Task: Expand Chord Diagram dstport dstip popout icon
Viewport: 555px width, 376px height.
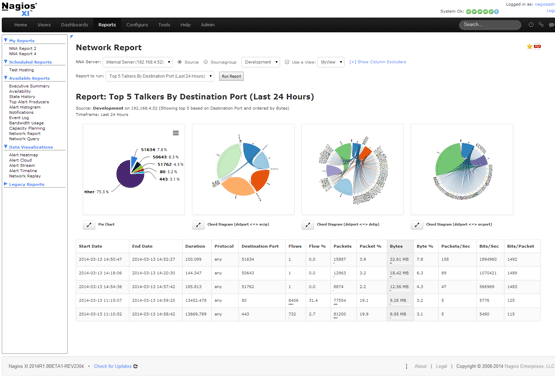Action: click(x=308, y=224)
